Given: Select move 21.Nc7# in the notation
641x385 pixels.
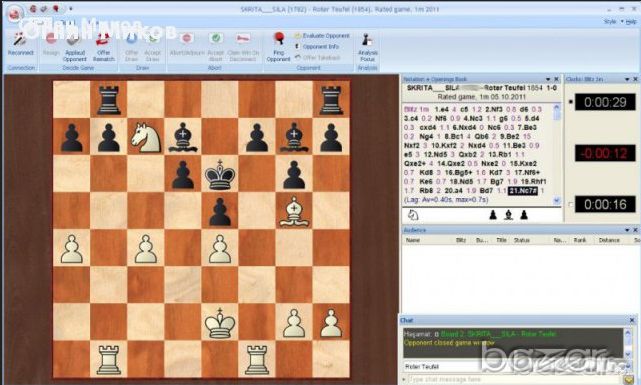Looking at the screenshot, I should (522, 190).
